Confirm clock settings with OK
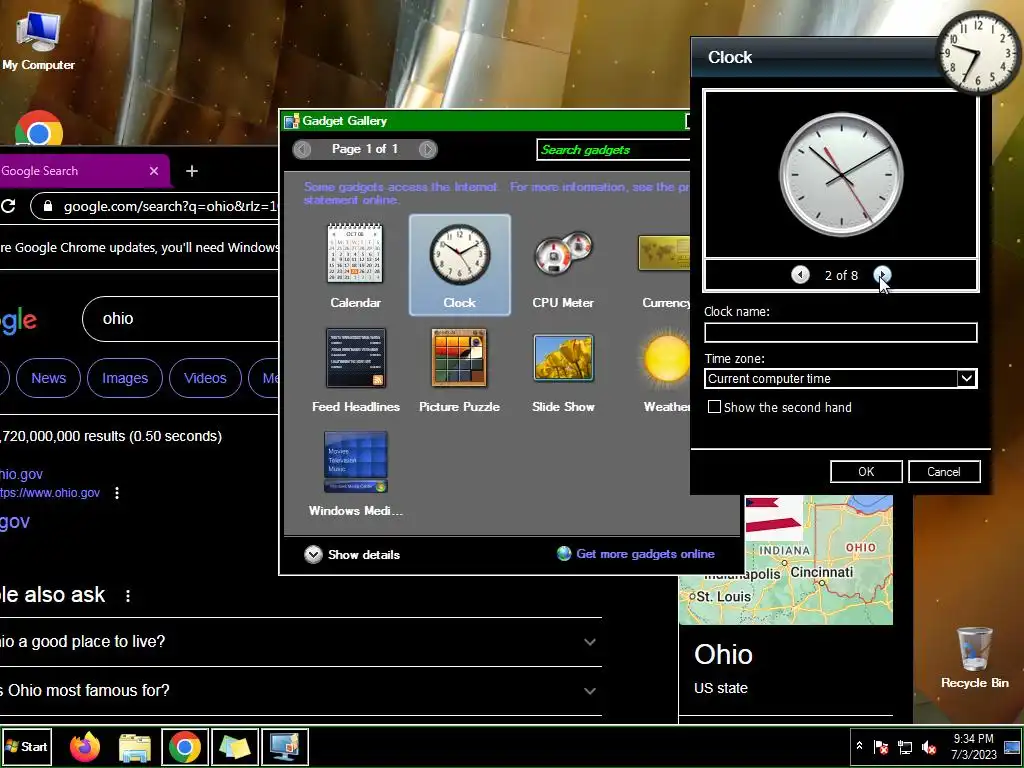1024x768 pixels. click(866, 472)
